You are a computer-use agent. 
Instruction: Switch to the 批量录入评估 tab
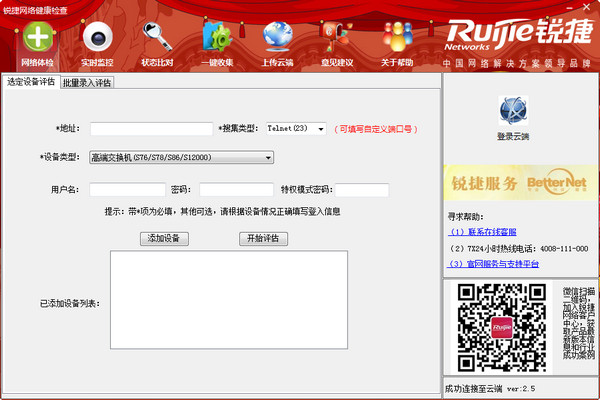pyautogui.click(x=87, y=83)
